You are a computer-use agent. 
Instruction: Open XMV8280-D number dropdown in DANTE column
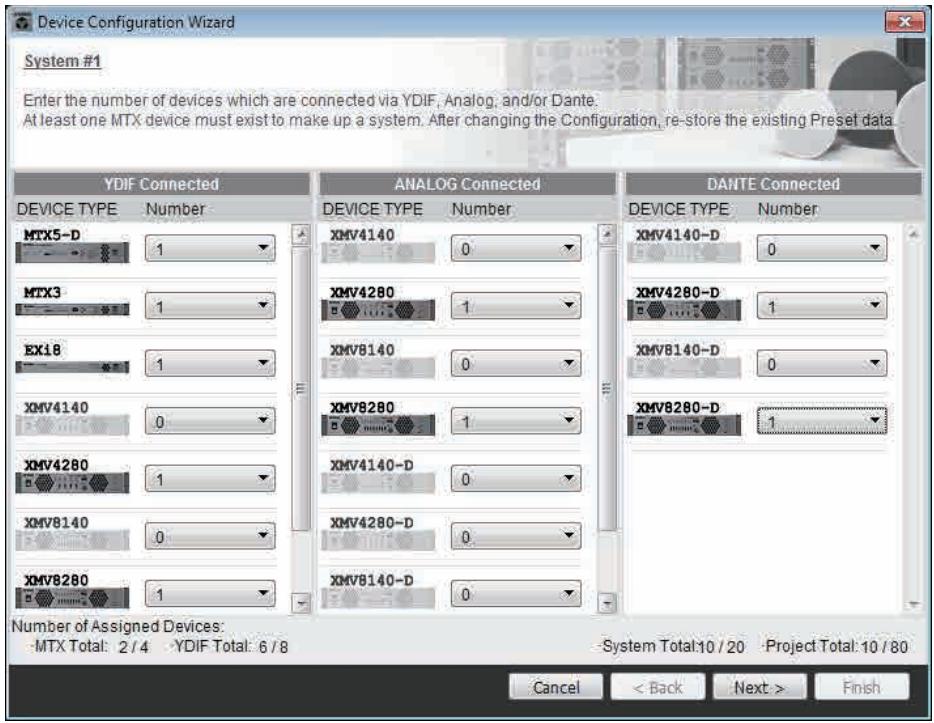[821, 422]
